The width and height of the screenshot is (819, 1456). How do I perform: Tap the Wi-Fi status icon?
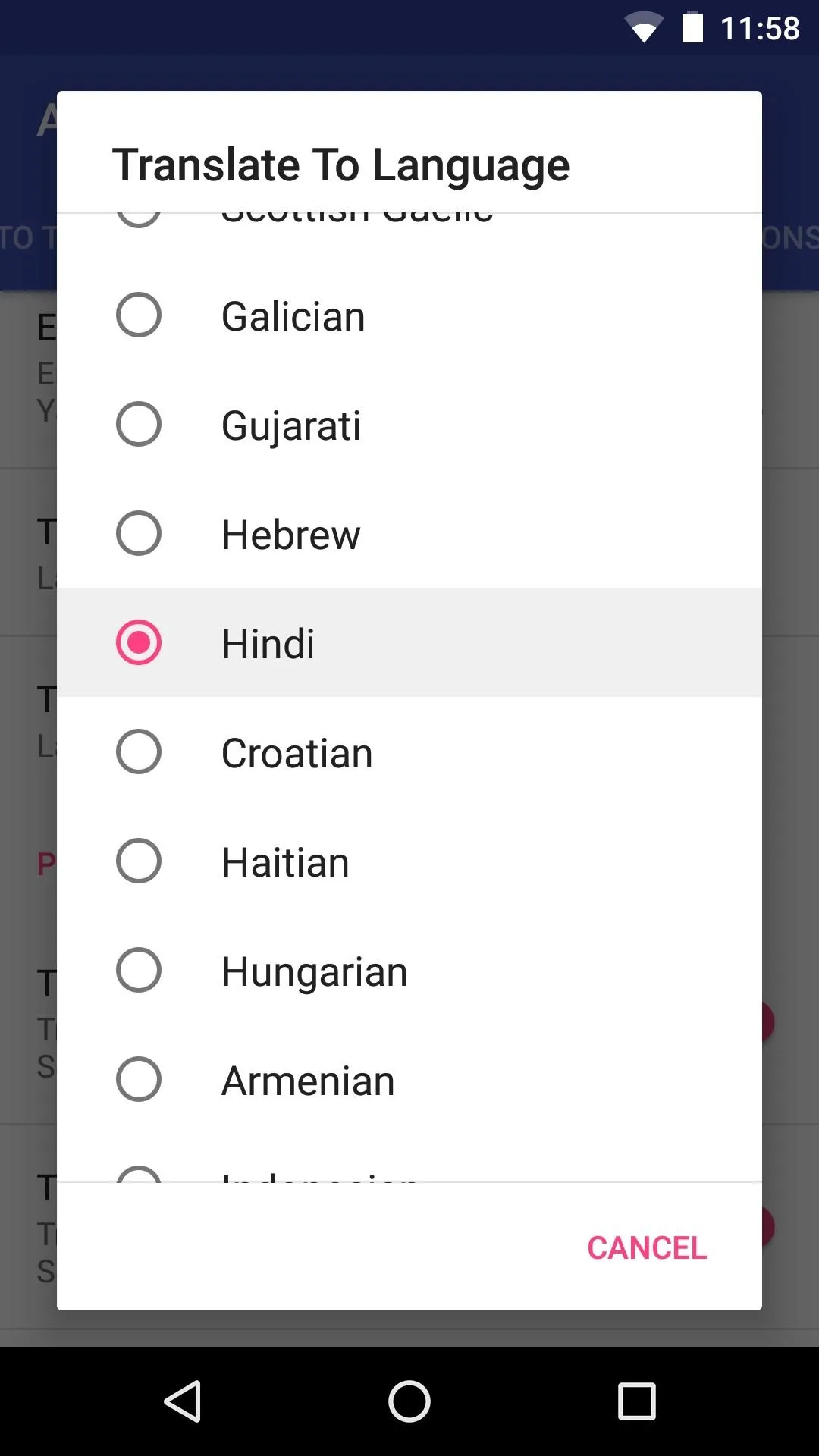[643, 29]
